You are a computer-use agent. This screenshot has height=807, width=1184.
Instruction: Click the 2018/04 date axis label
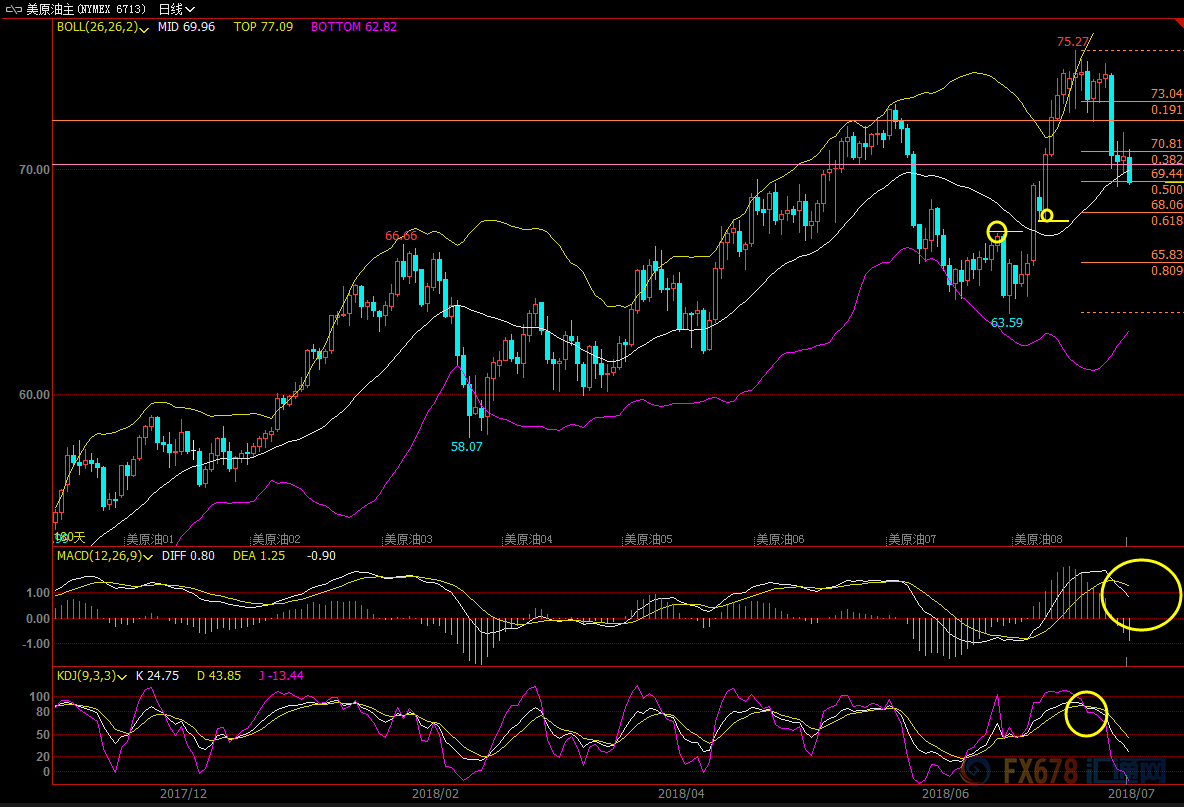681,793
